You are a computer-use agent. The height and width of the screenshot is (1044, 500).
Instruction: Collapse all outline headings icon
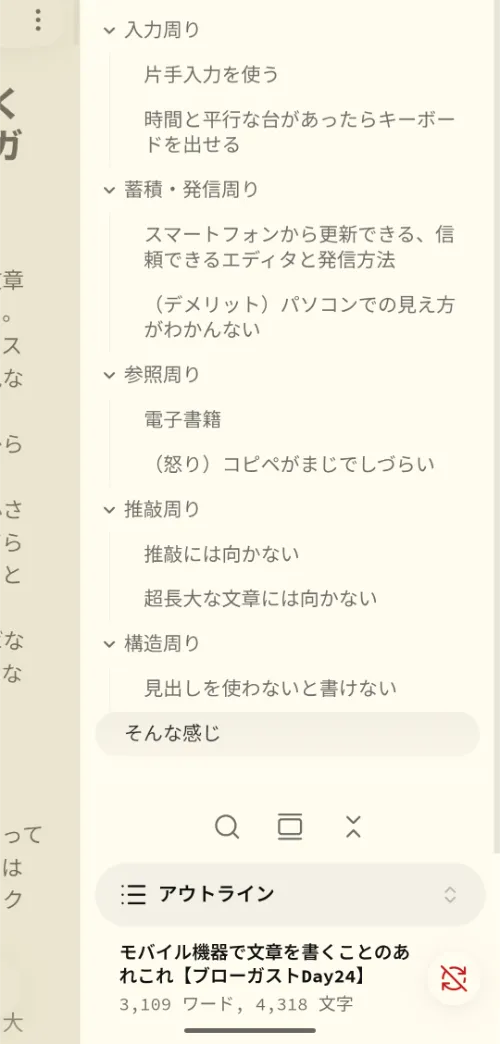tap(354, 827)
